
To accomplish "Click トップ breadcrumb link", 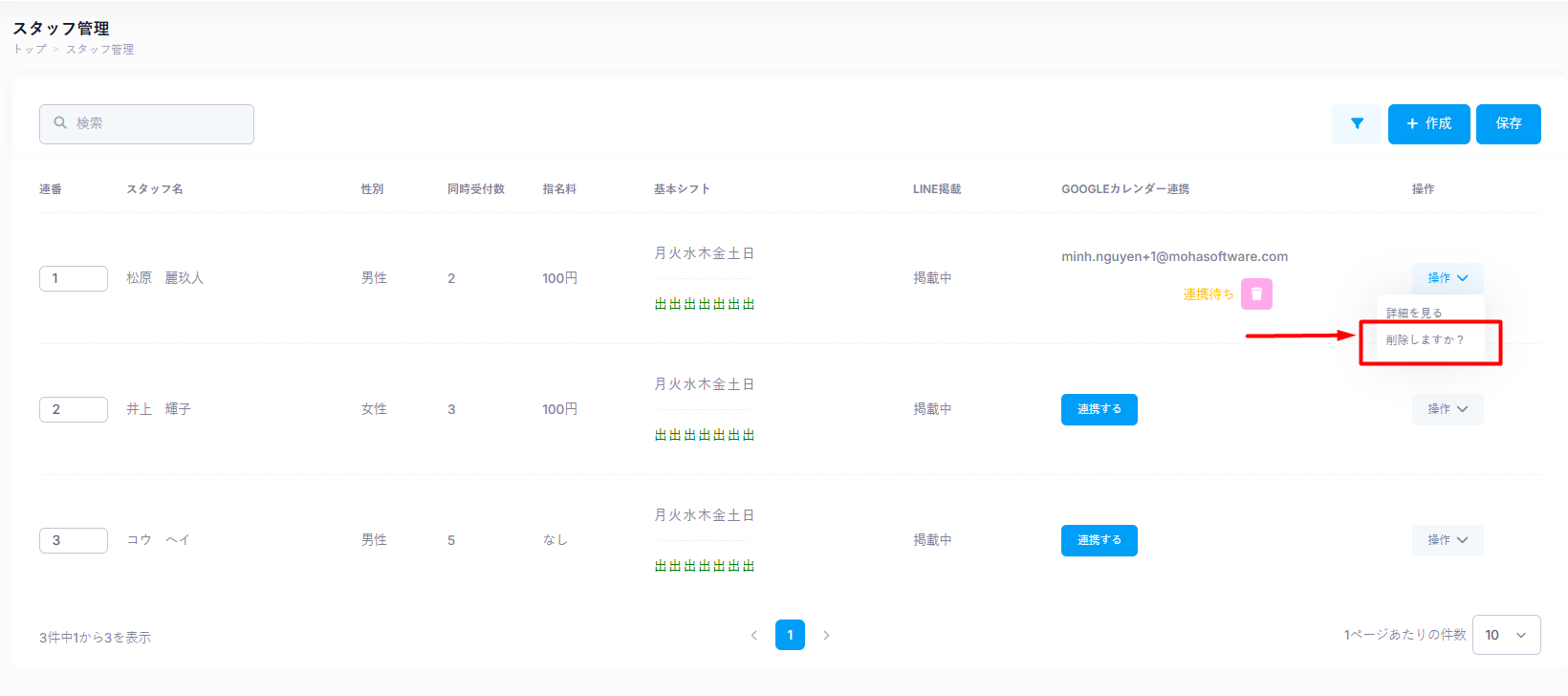I will point(30,50).
